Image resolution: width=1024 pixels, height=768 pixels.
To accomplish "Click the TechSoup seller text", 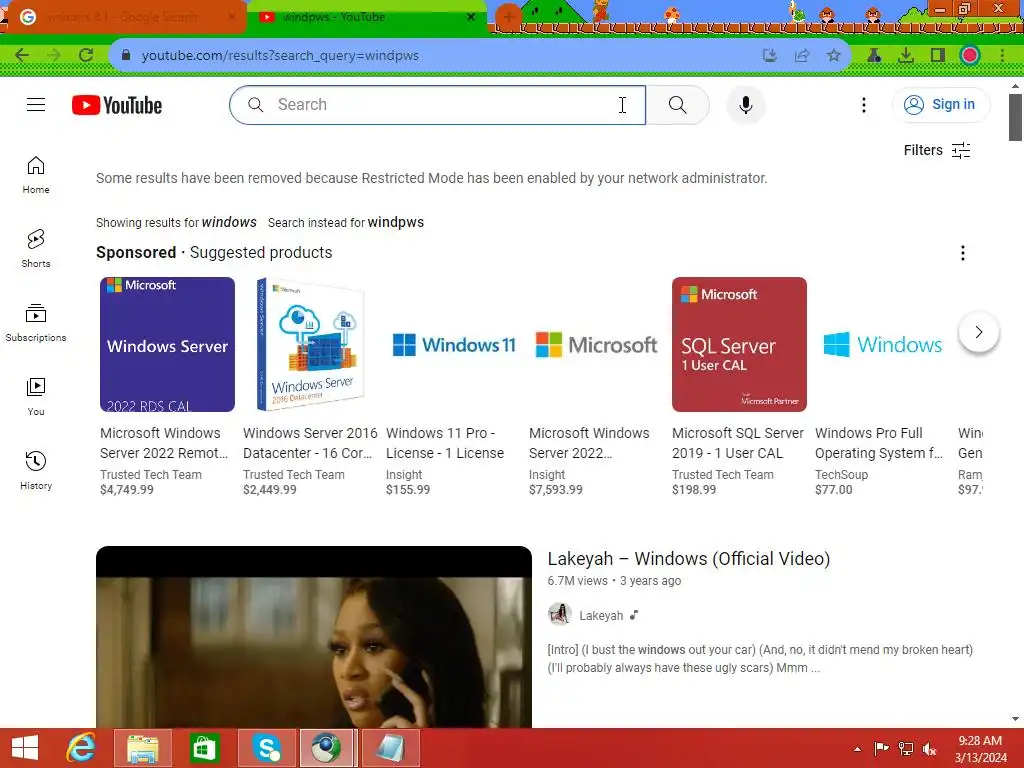I will tap(841, 475).
